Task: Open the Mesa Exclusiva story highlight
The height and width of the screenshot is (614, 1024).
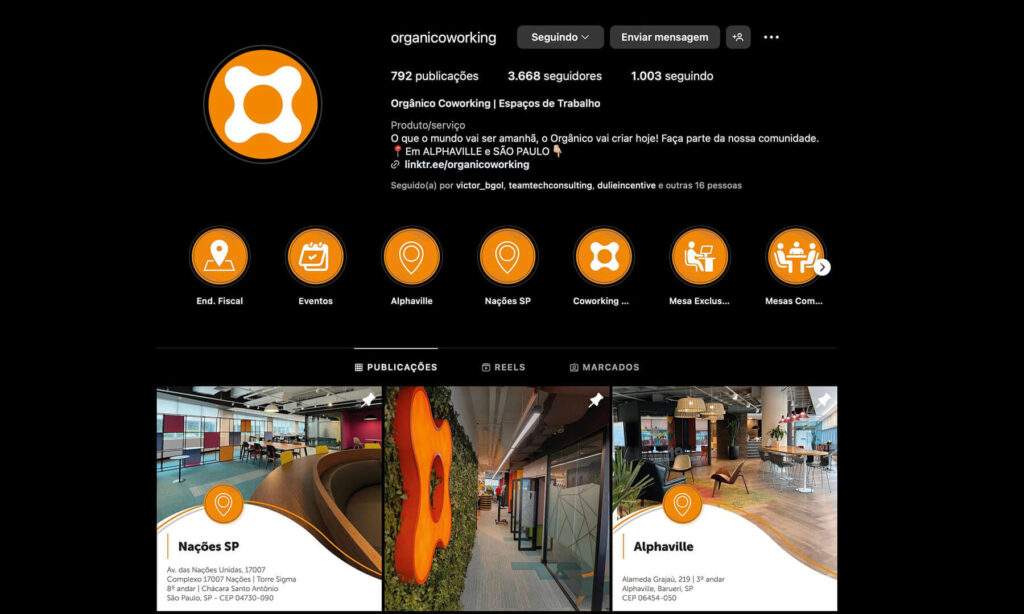Action: pyautogui.click(x=699, y=257)
